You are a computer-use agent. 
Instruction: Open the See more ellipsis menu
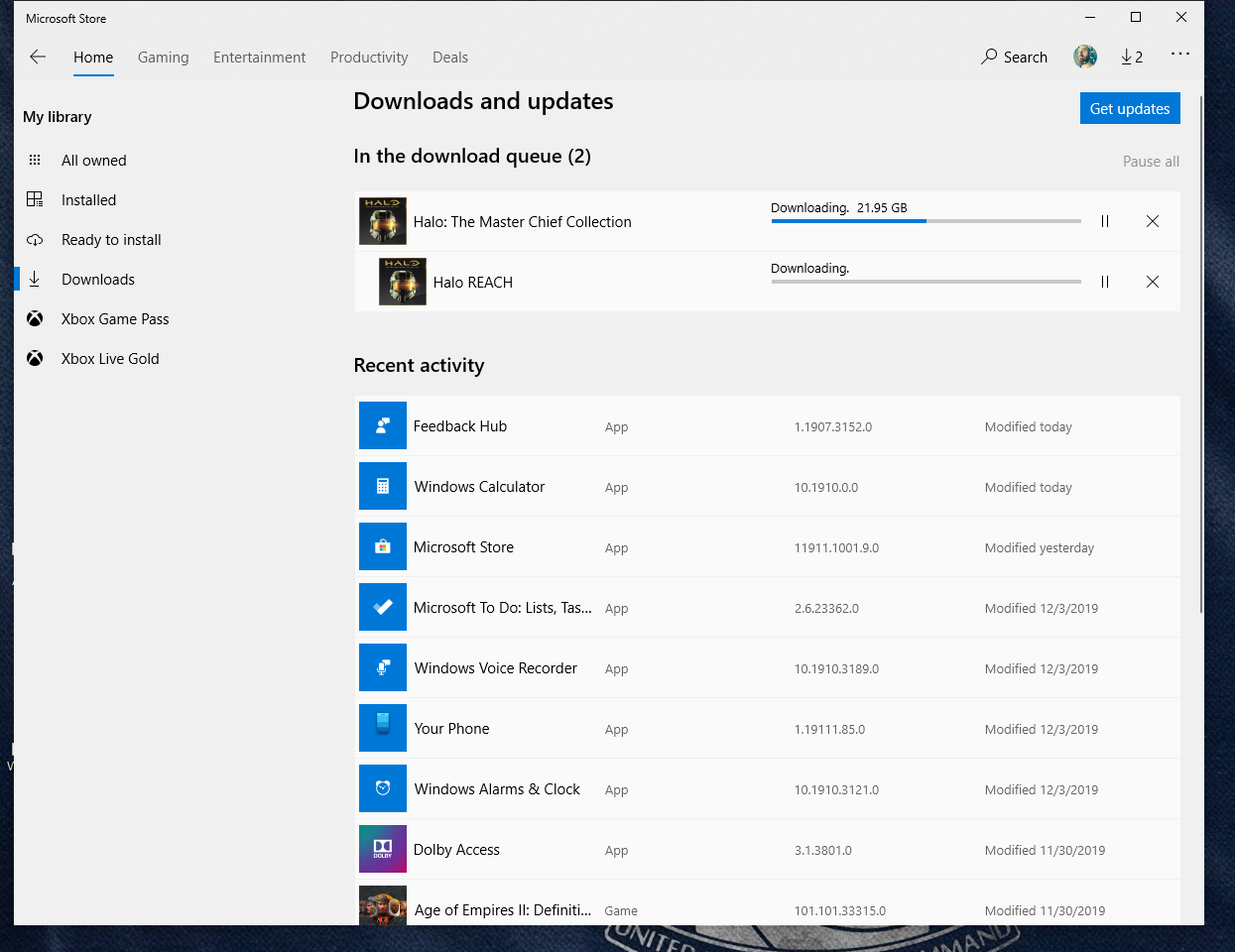[x=1179, y=54]
